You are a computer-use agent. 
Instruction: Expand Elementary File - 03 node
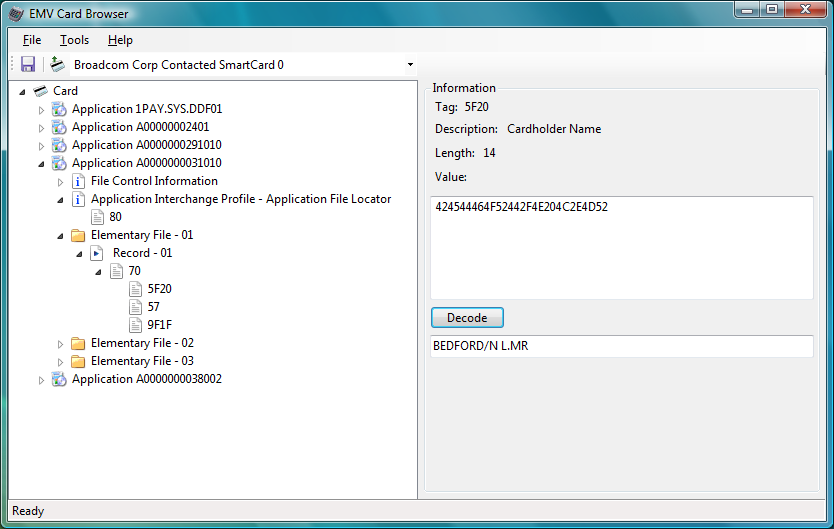(x=61, y=362)
